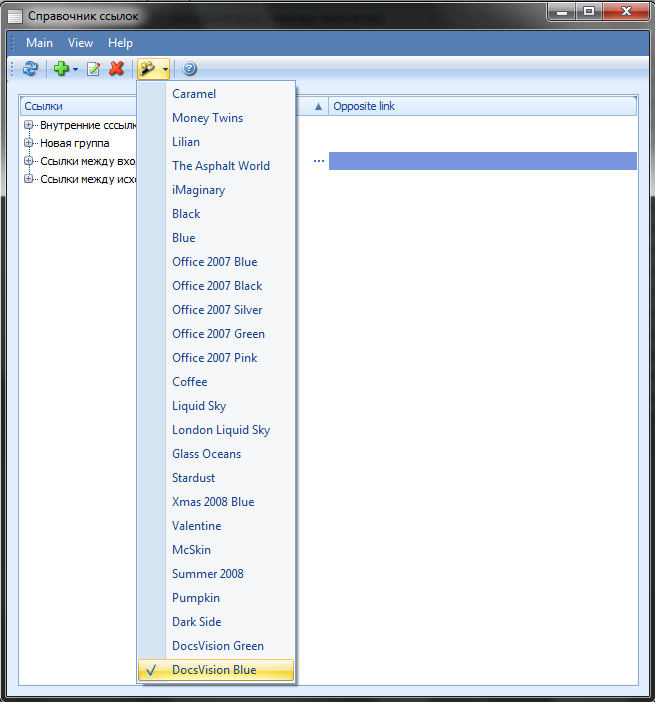
Task: Pick the Xmas 2008 Blue skin
Action: [216, 502]
